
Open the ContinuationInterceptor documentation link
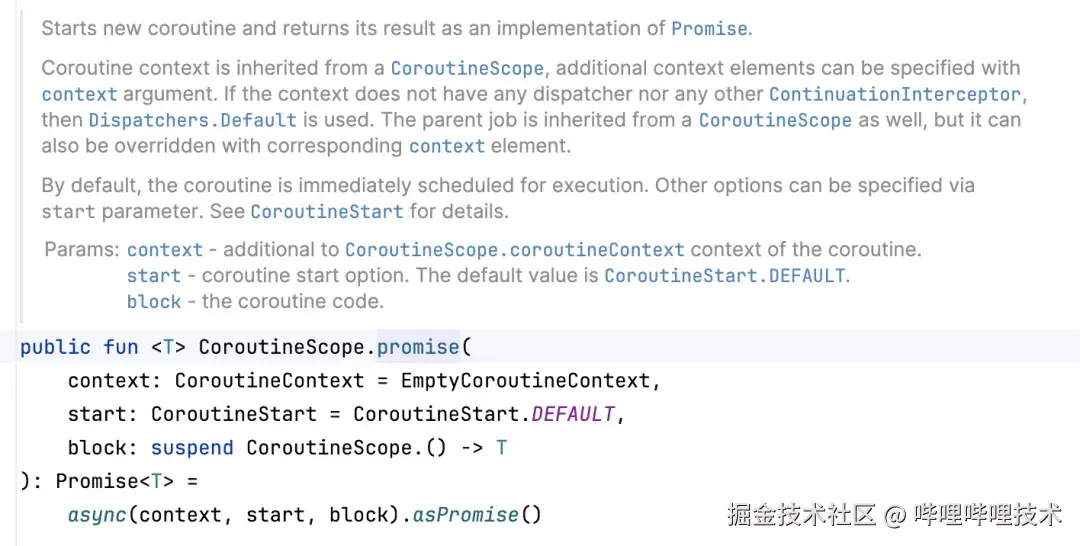click(895, 95)
